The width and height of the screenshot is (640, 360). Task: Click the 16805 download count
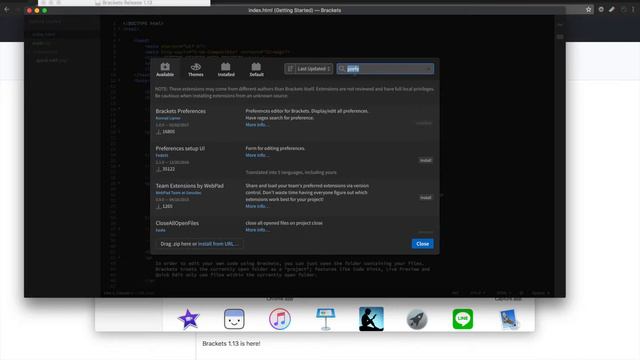[168, 132]
